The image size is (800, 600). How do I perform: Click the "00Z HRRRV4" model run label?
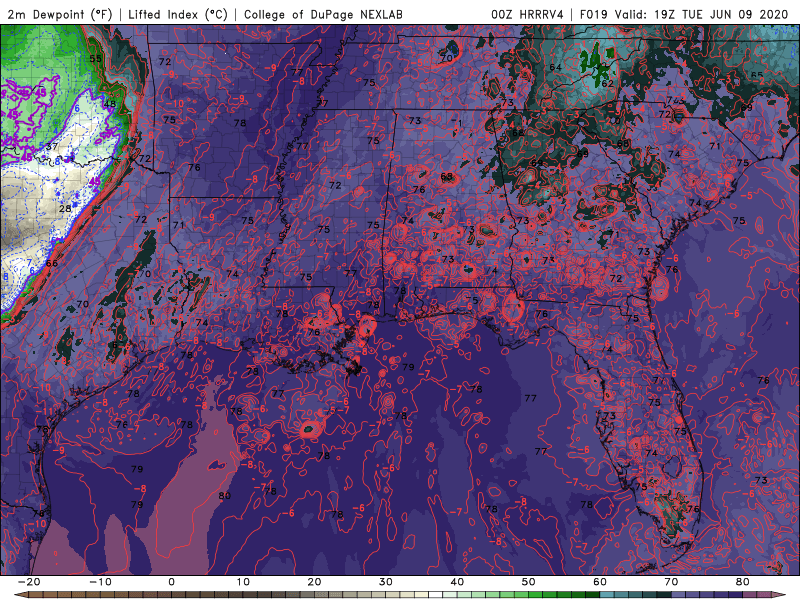pos(527,15)
